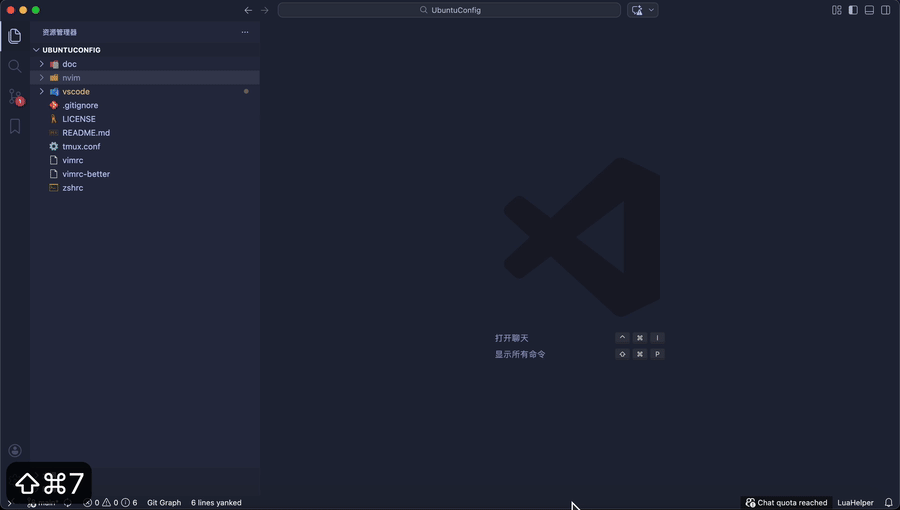Go forward with the right arrow
900x510 pixels.
click(265, 10)
